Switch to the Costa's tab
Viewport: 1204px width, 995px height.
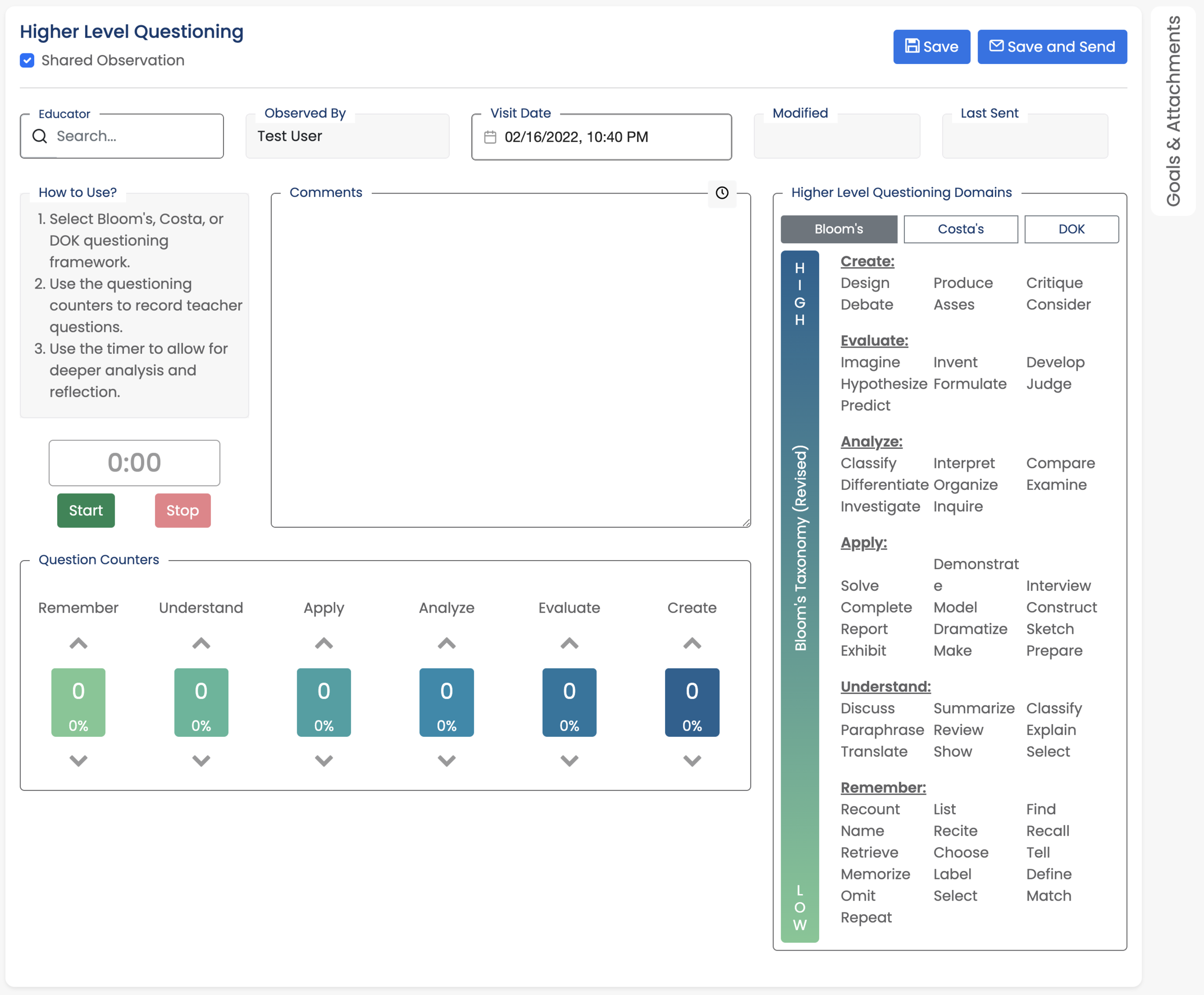click(960, 229)
